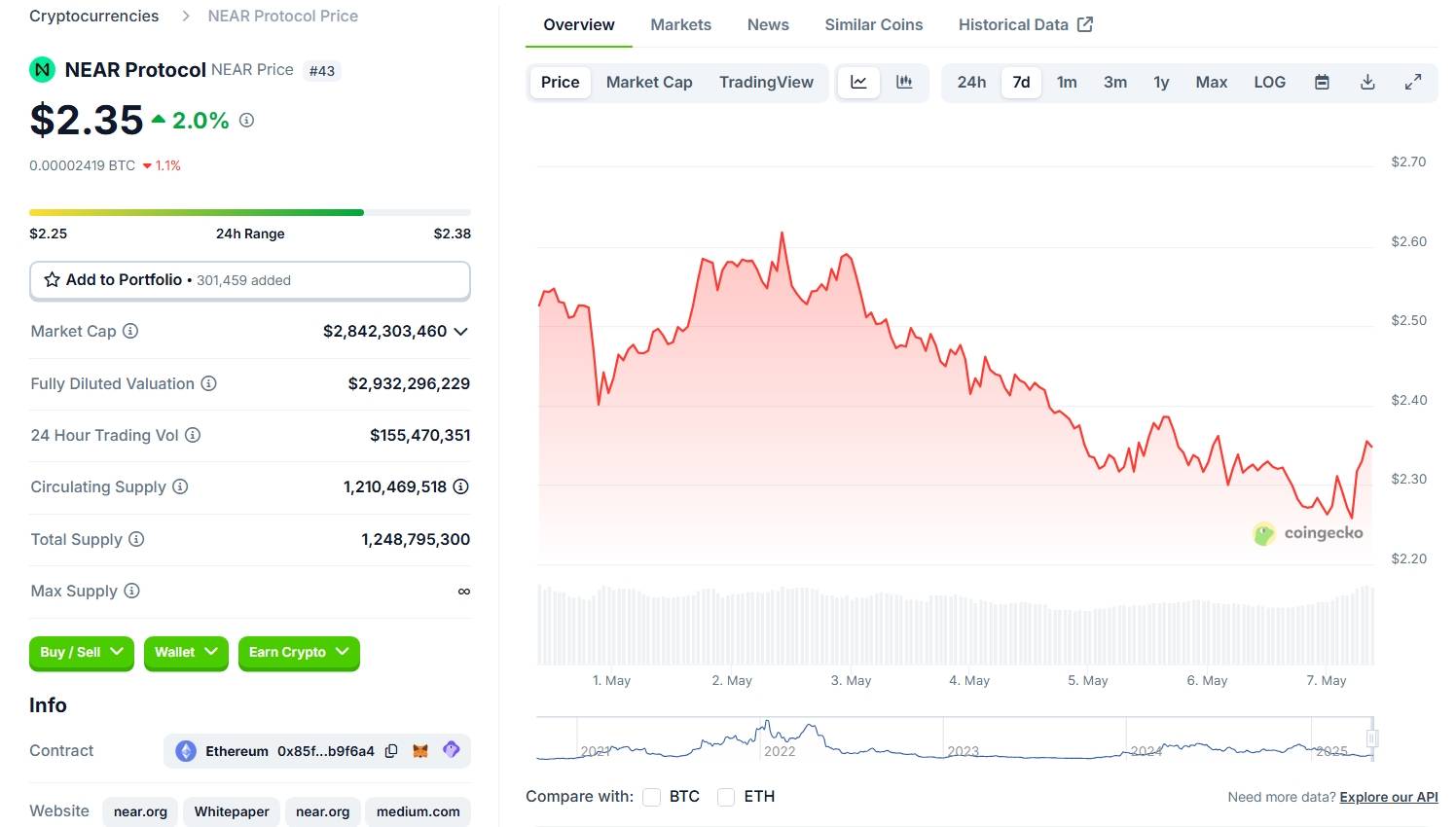The width and height of the screenshot is (1456, 827).
Task: Enable BTC comparison checkbox
Action: click(x=652, y=797)
